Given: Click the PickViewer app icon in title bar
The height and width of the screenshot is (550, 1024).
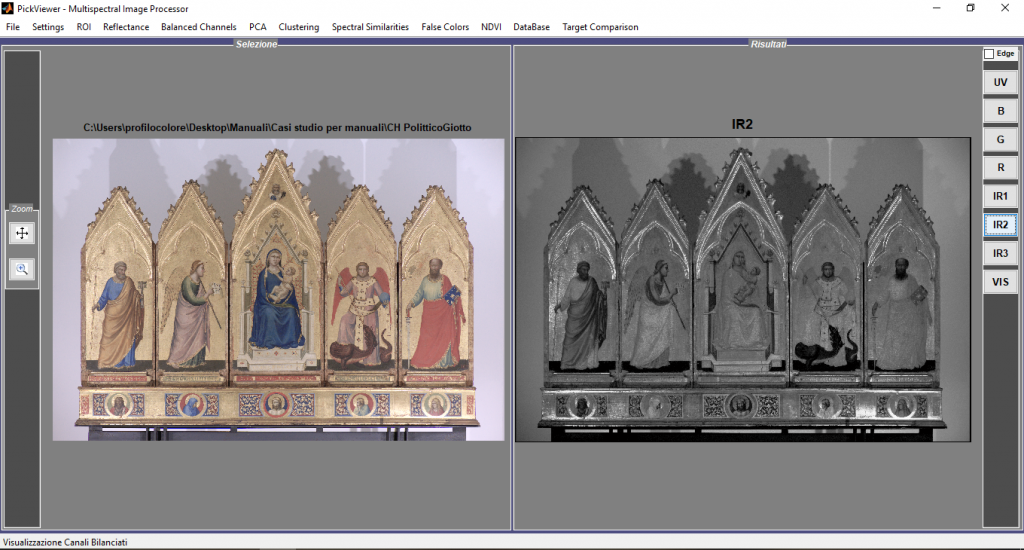Looking at the screenshot, I should click(7, 8).
